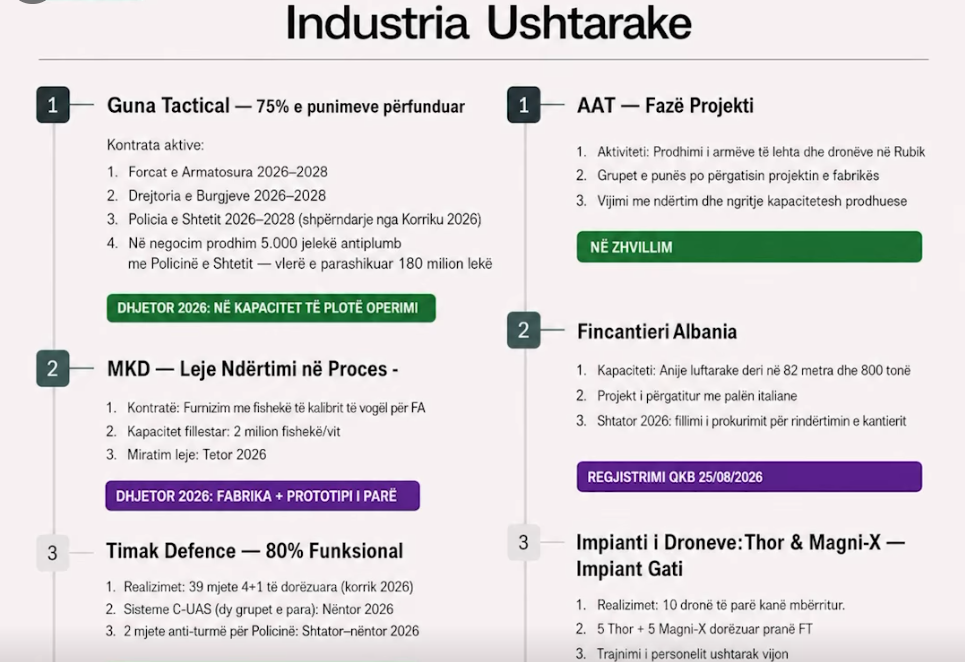The height and width of the screenshot is (662, 965).
Task: Click the Miratim leje: Tetor 2026 line
Action: coord(186,455)
